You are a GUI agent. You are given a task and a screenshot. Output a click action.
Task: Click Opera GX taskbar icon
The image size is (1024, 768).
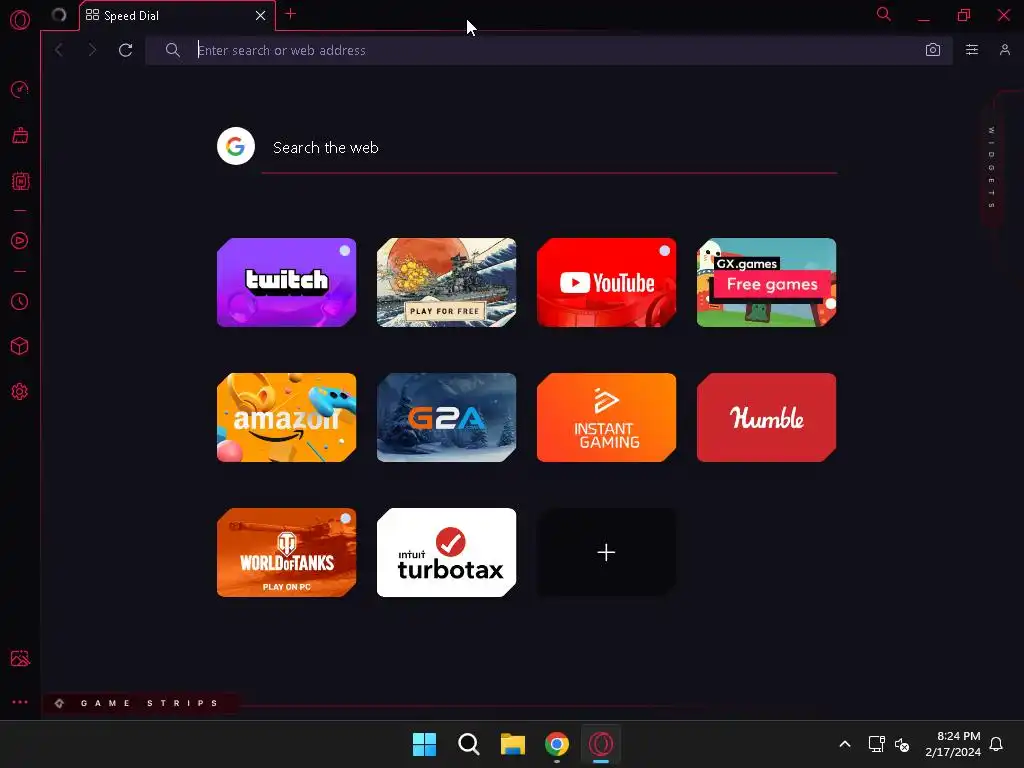pos(601,744)
